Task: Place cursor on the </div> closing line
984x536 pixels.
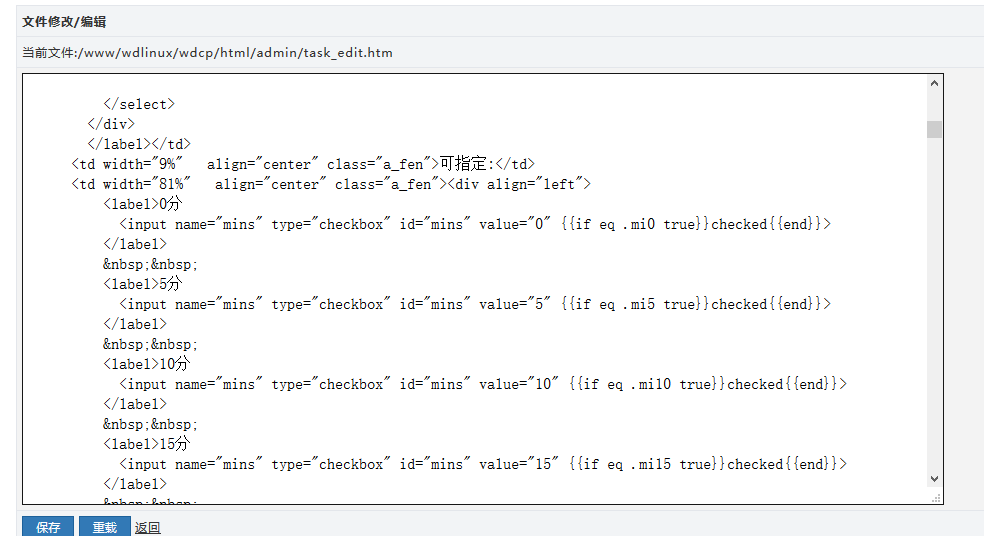Action: click(x=111, y=124)
